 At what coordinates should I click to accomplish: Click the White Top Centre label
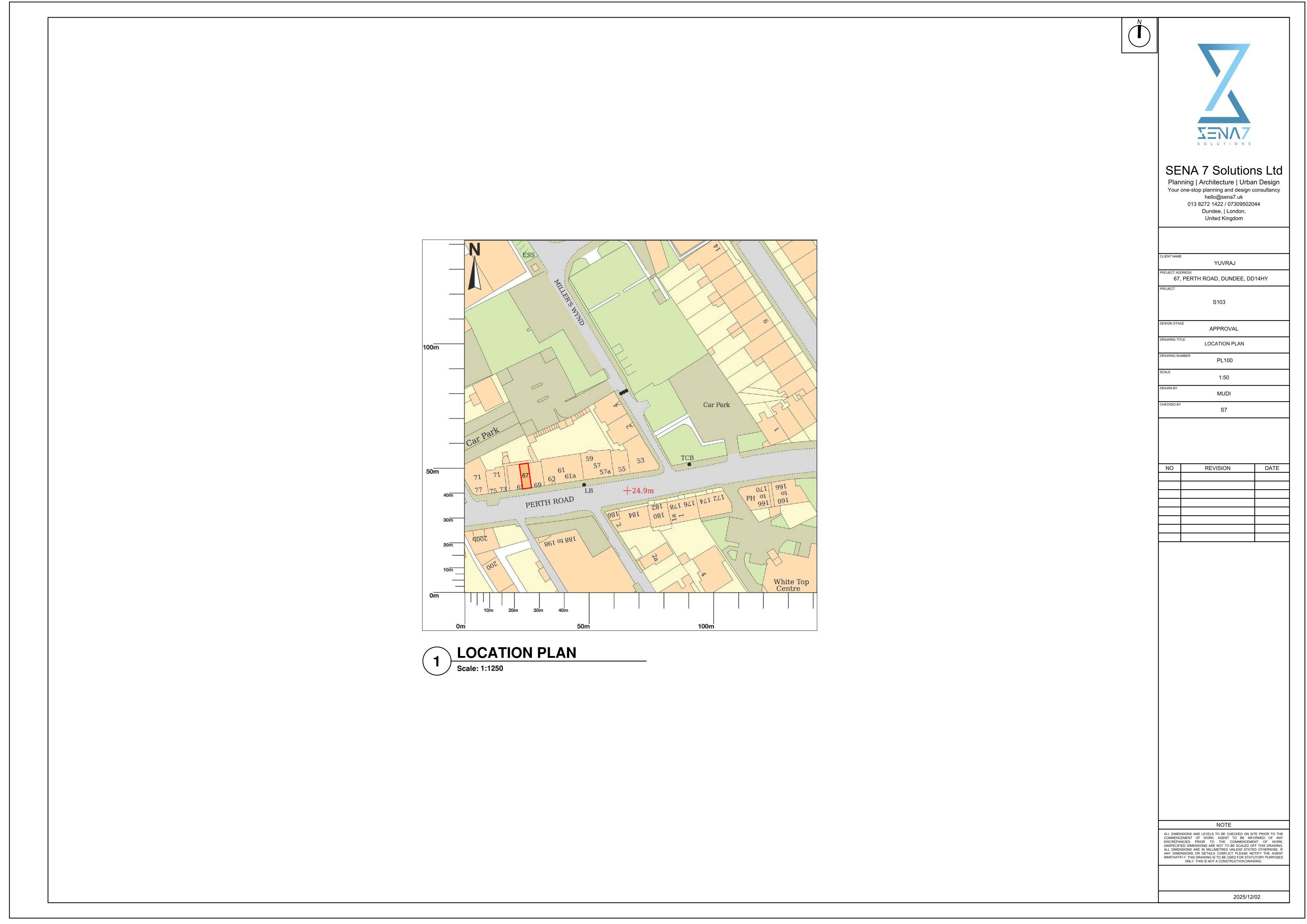(791, 585)
